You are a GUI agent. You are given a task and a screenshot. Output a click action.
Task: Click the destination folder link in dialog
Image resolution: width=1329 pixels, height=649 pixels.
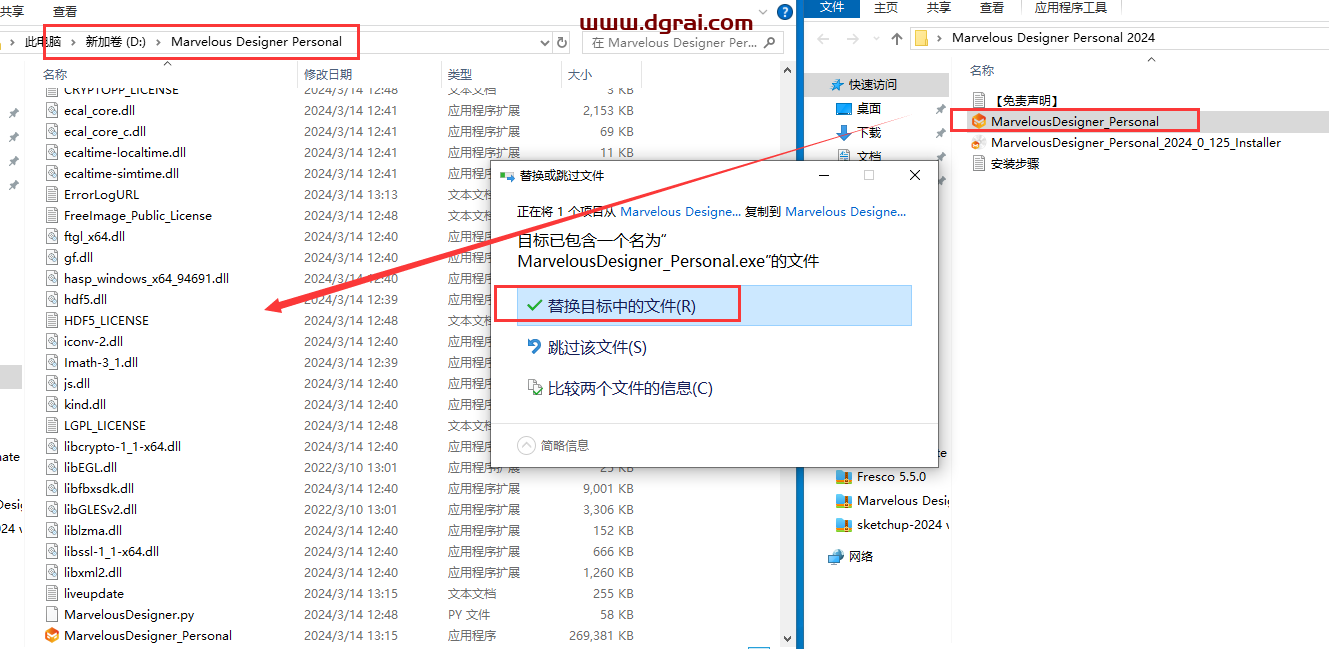point(846,212)
